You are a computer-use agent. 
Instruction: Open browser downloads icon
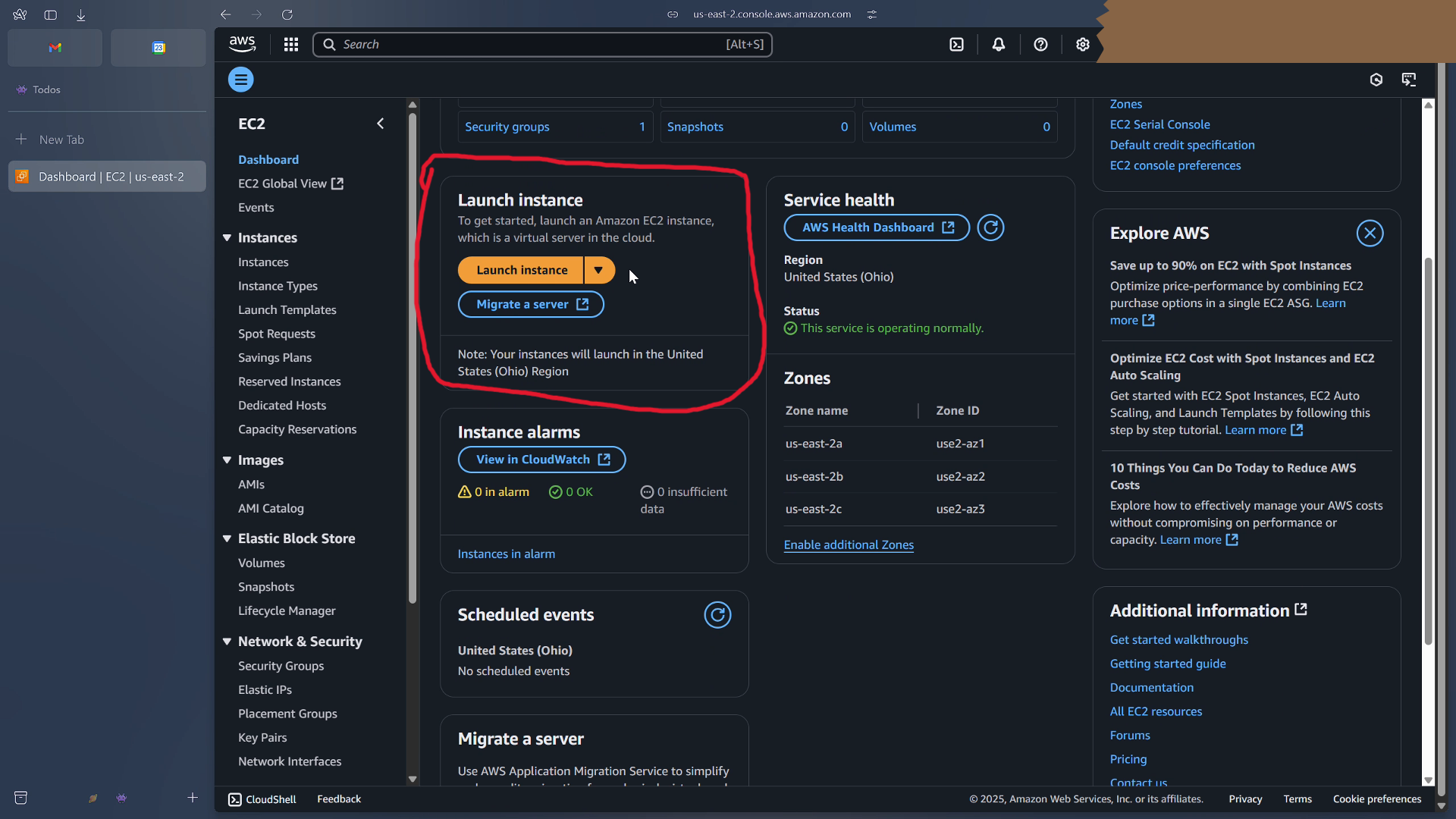pos(81,14)
